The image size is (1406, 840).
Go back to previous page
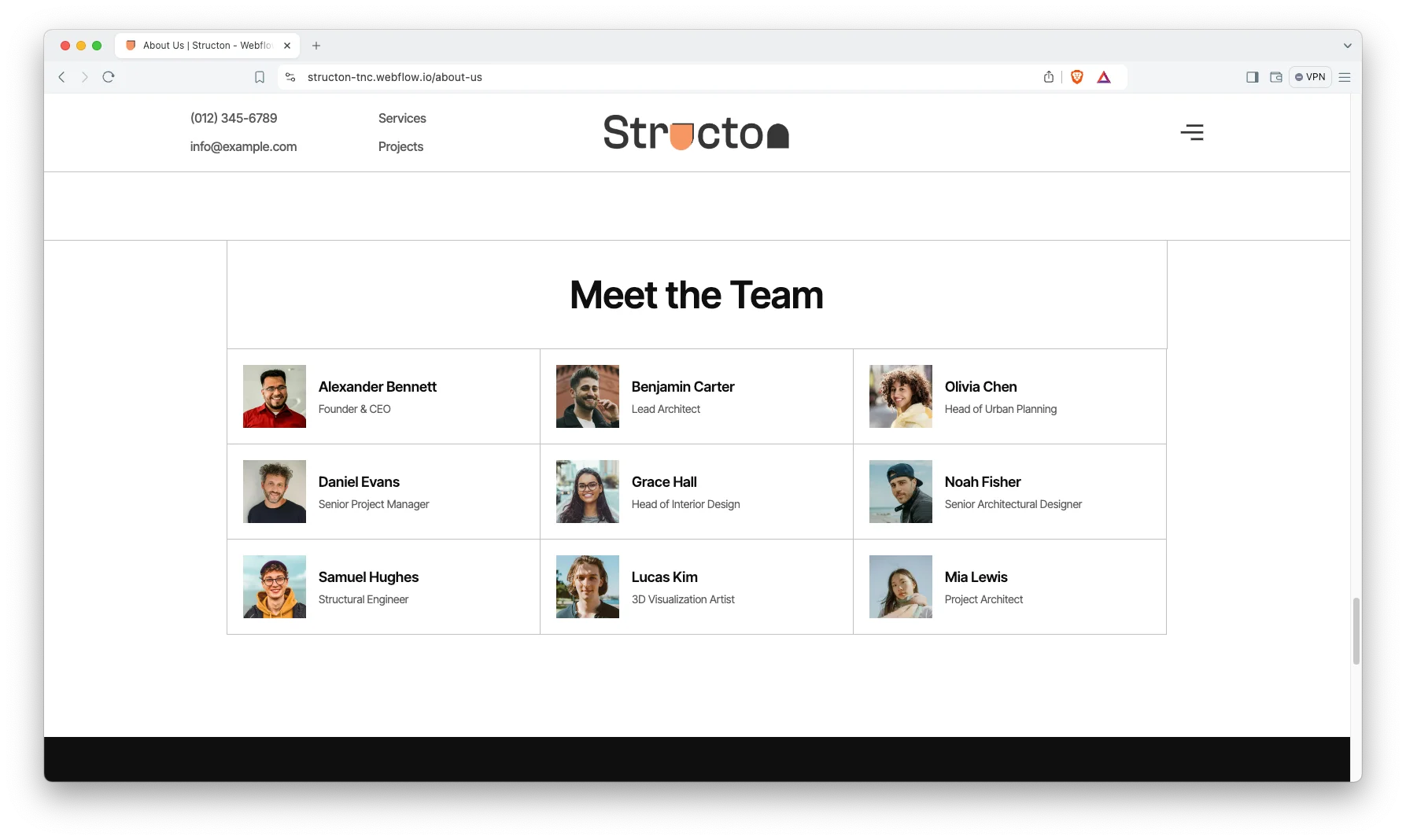click(x=62, y=77)
